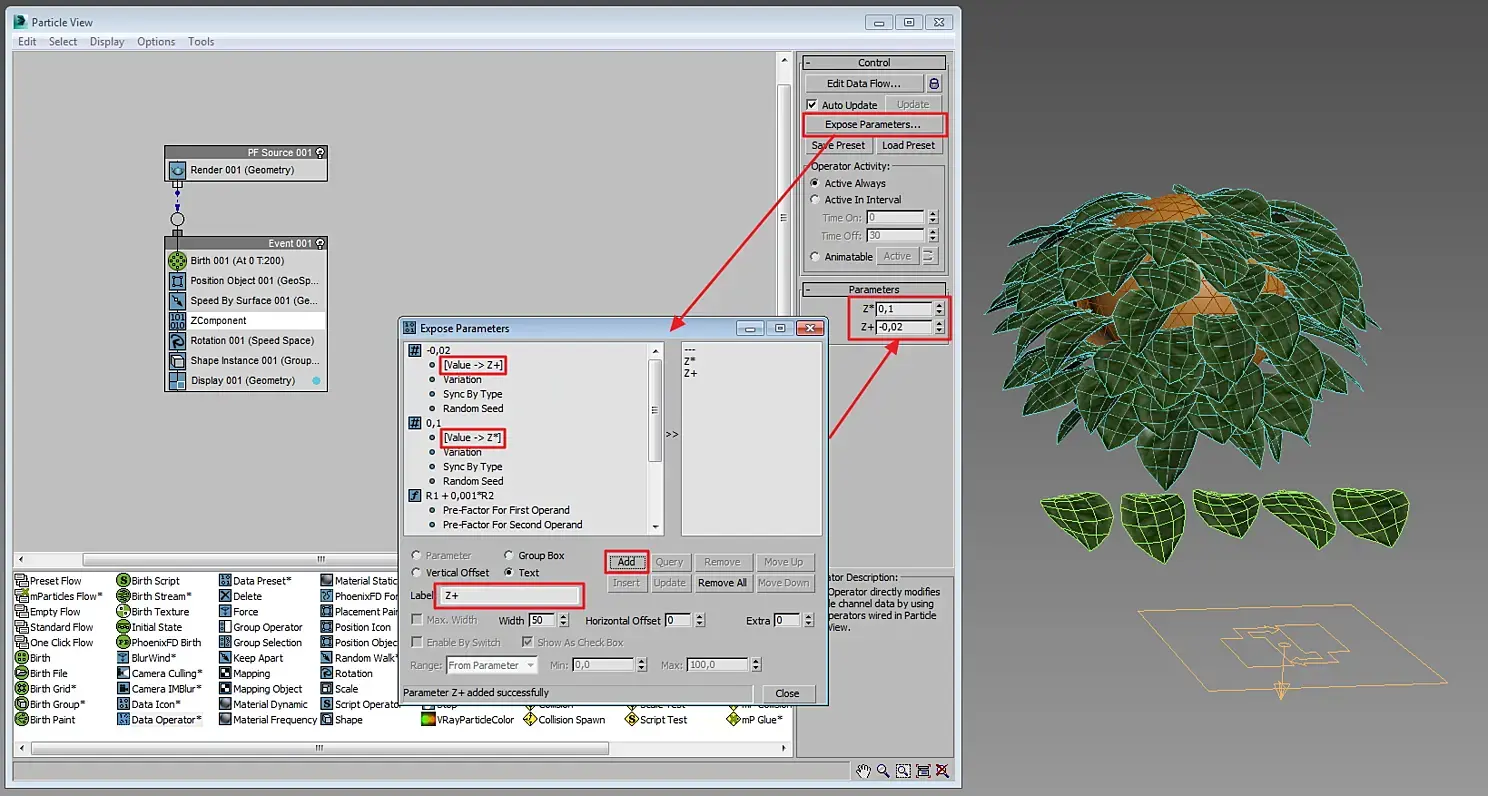Select the Text radio option
This screenshot has width=1488, height=796.
[509, 573]
